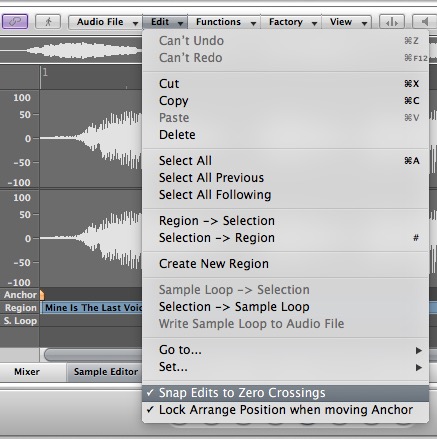Choose Select All from the menu

[285, 161]
